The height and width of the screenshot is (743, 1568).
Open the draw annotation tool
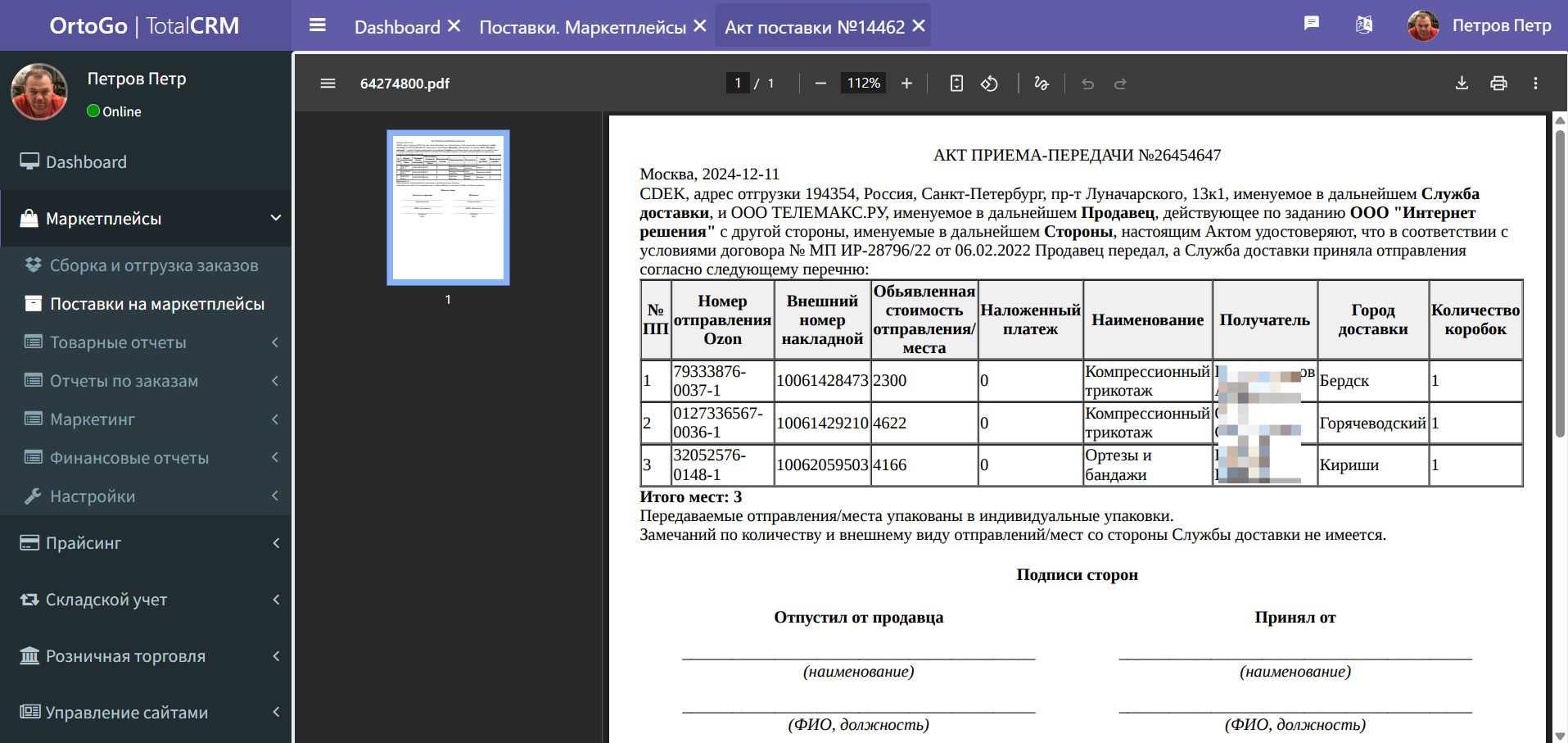[1041, 84]
